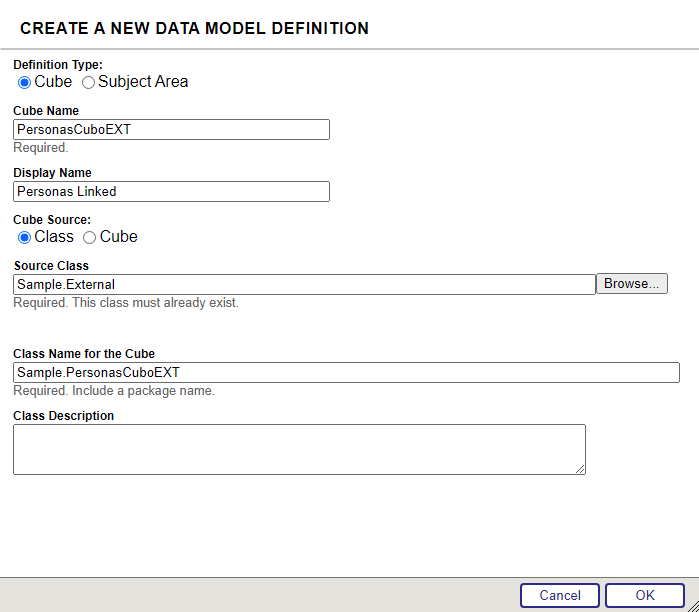This screenshot has height=612, width=699.
Task: Click the 'Include a package name' hint text
Action: click(x=143, y=391)
